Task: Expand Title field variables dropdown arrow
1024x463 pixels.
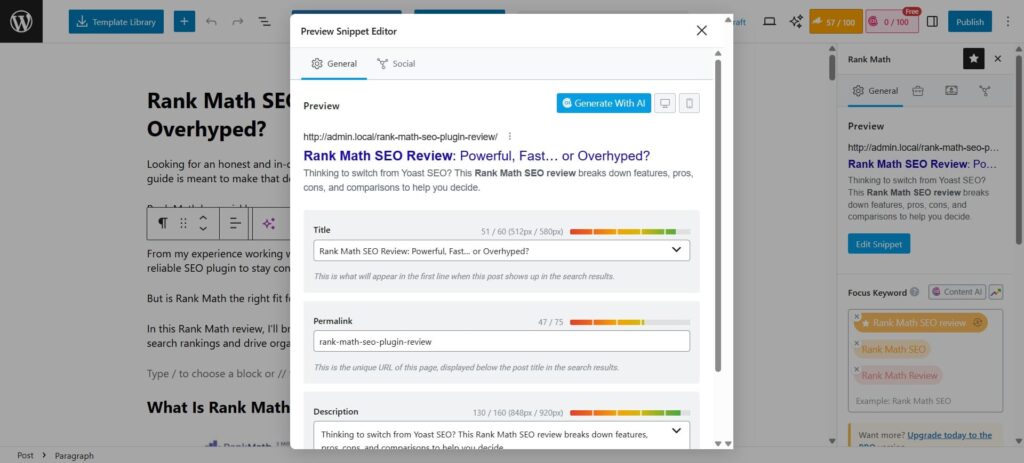Action: click(x=677, y=249)
